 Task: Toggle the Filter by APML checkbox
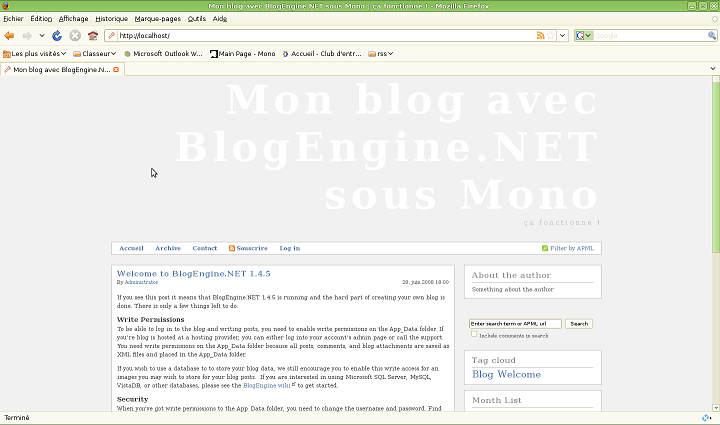pyautogui.click(x=545, y=248)
